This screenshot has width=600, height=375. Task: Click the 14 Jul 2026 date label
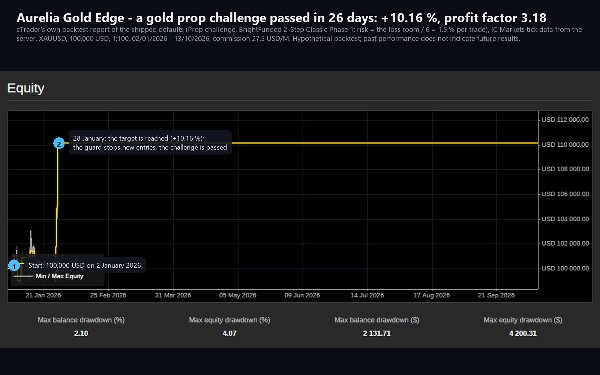367,295
